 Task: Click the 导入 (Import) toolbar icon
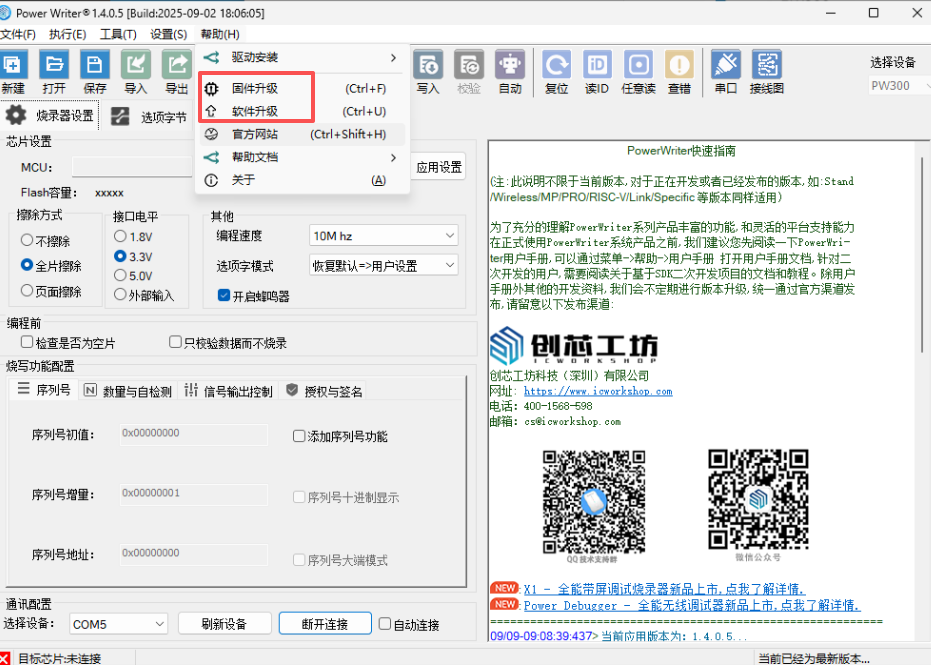[x=135, y=64]
